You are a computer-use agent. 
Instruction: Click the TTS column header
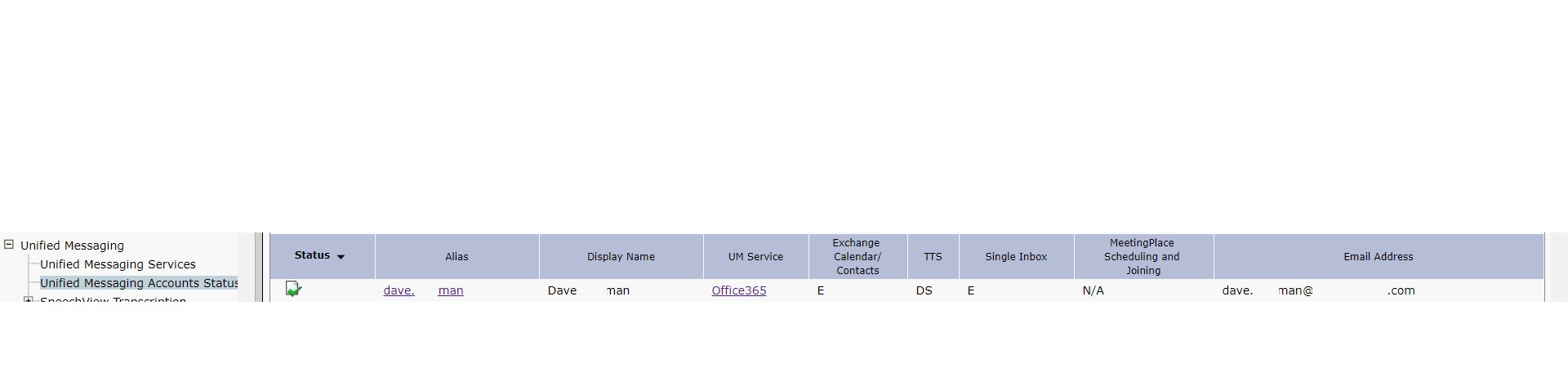[x=933, y=256]
